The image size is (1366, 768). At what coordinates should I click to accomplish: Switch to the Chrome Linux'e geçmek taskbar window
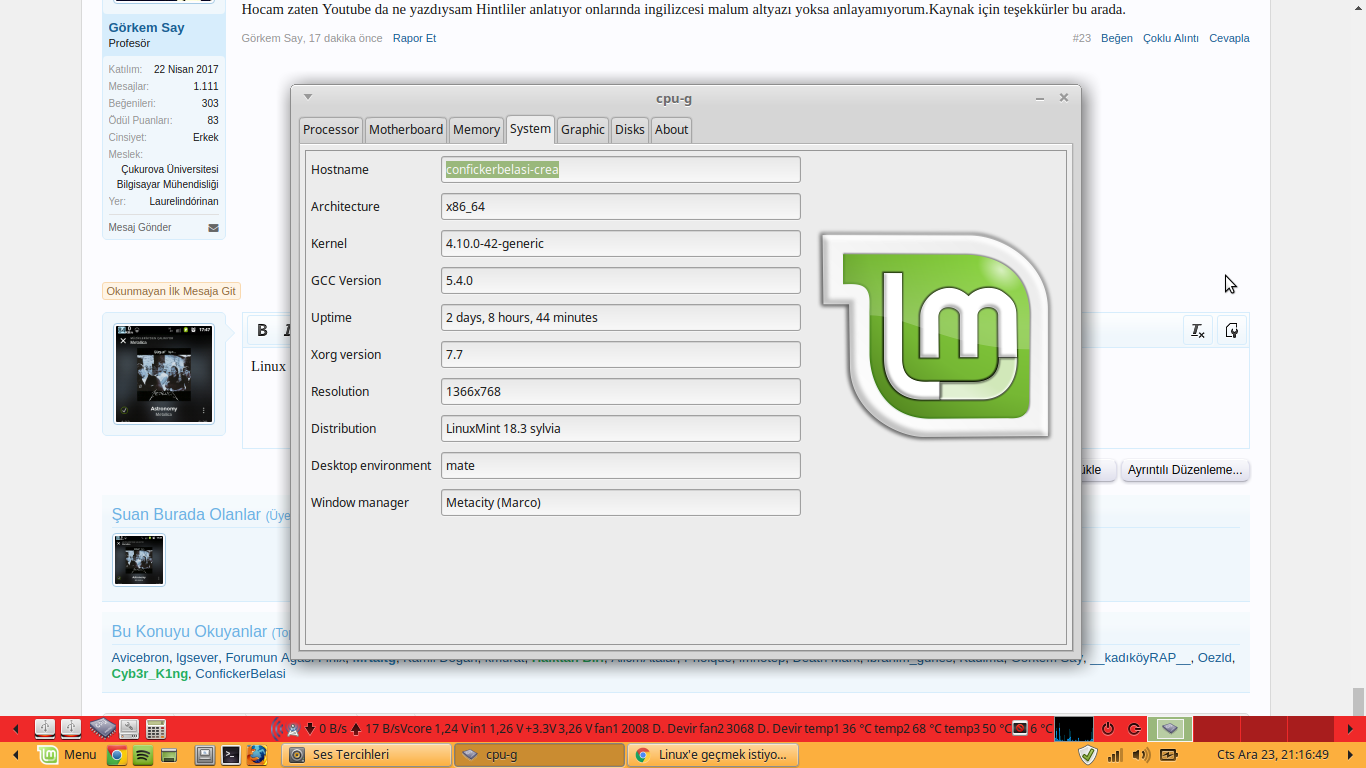pyautogui.click(x=714, y=755)
